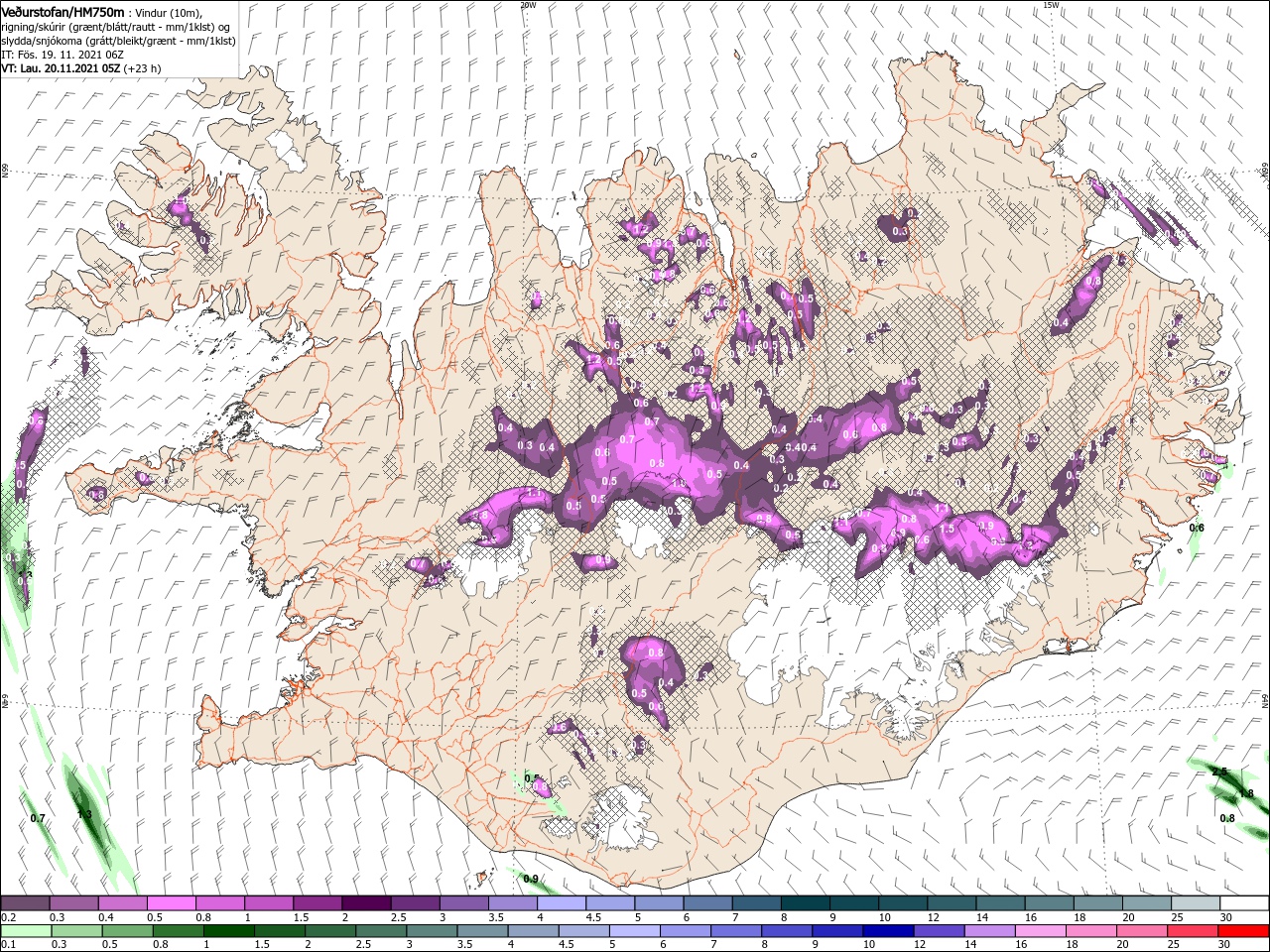The image size is (1270, 952).
Task: Pick top-row swatch starting at label 0.4
Action: (122, 903)
